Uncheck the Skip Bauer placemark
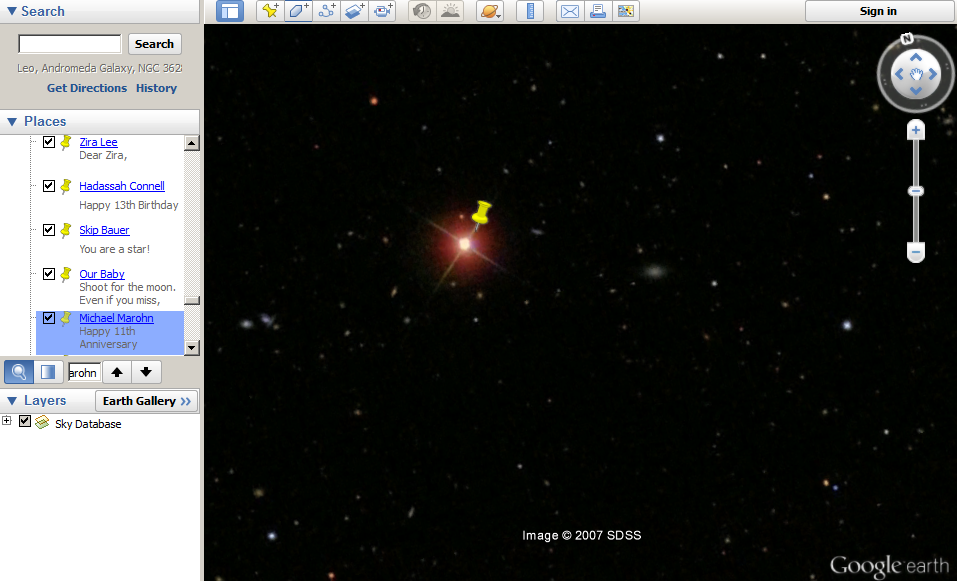 click(49, 230)
